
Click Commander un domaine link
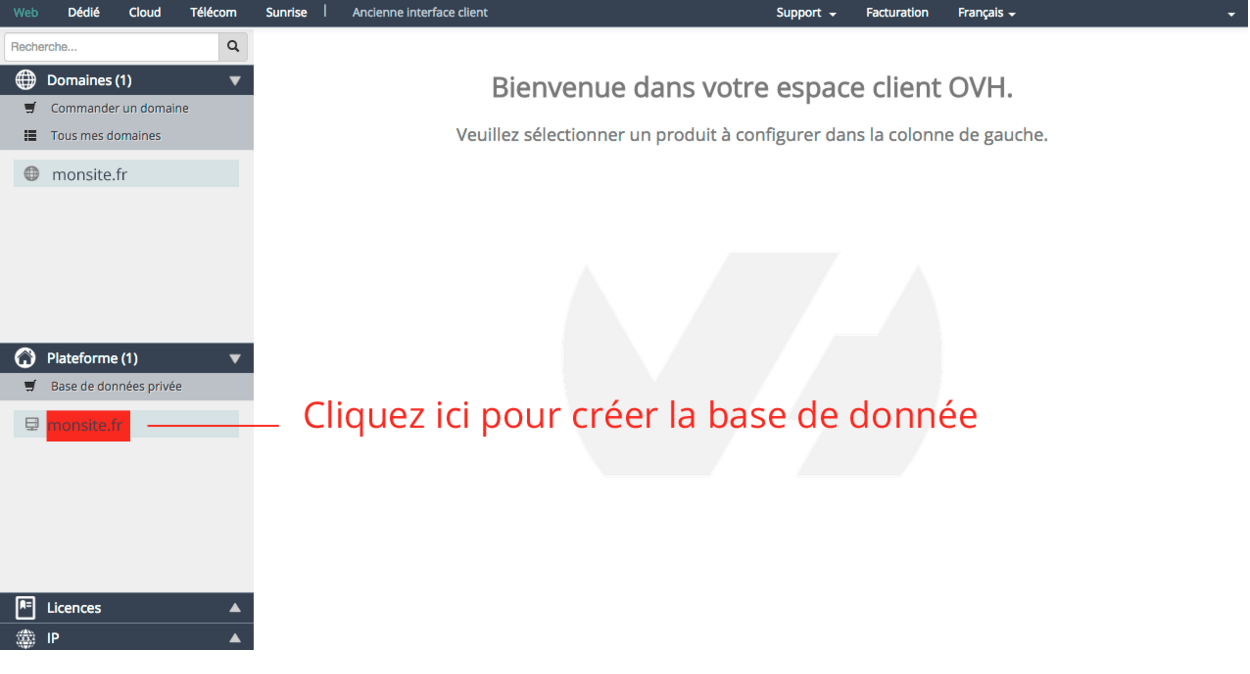[120, 108]
